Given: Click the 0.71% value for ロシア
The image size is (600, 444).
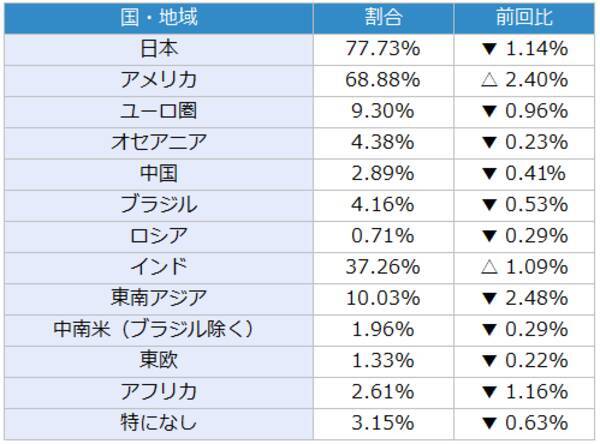Looking at the screenshot, I should [x=385, y=236].
